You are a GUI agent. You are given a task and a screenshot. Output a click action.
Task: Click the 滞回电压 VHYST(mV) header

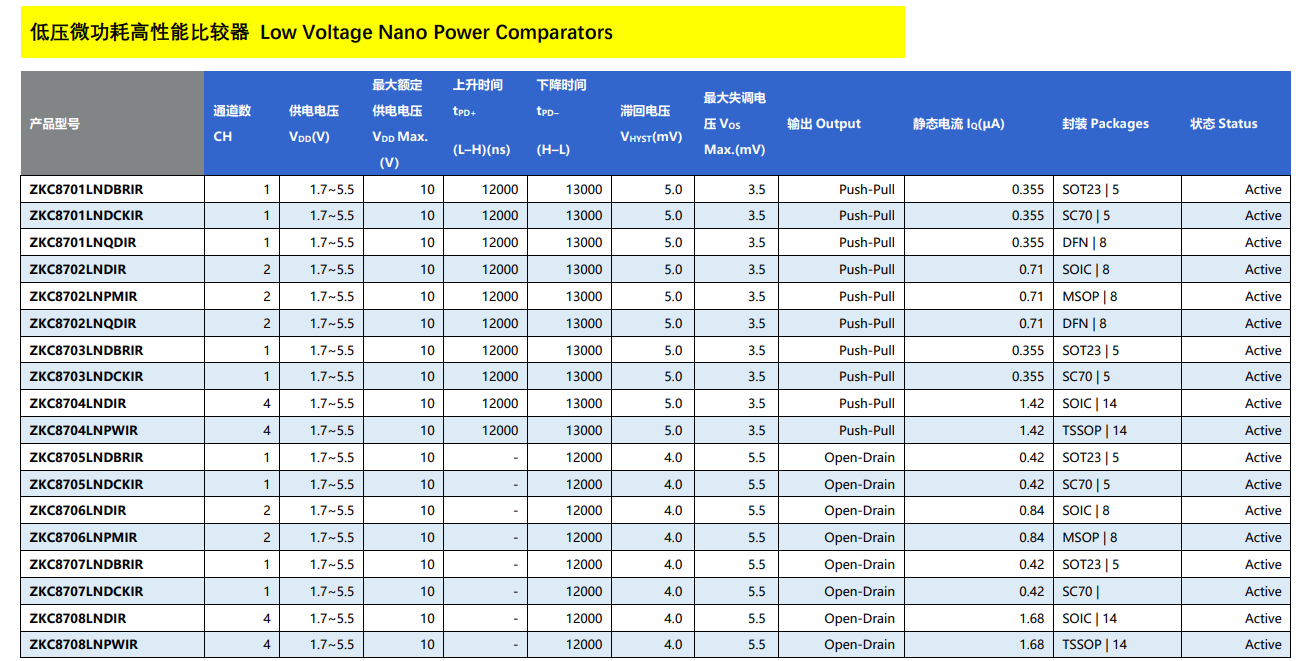click(651, 124)
